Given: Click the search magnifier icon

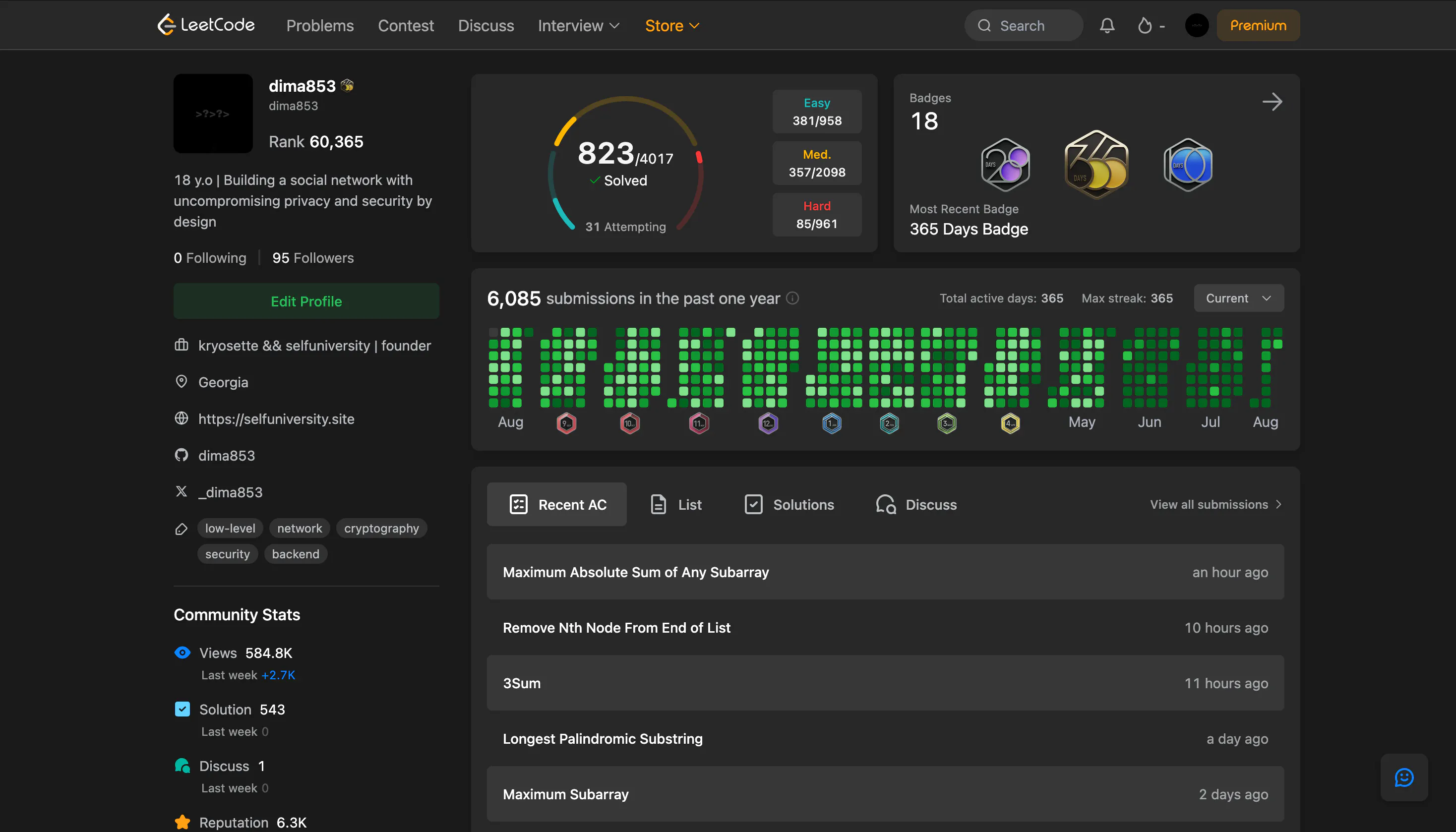Looking at the screenshot, I should click(x=984, y=26).
